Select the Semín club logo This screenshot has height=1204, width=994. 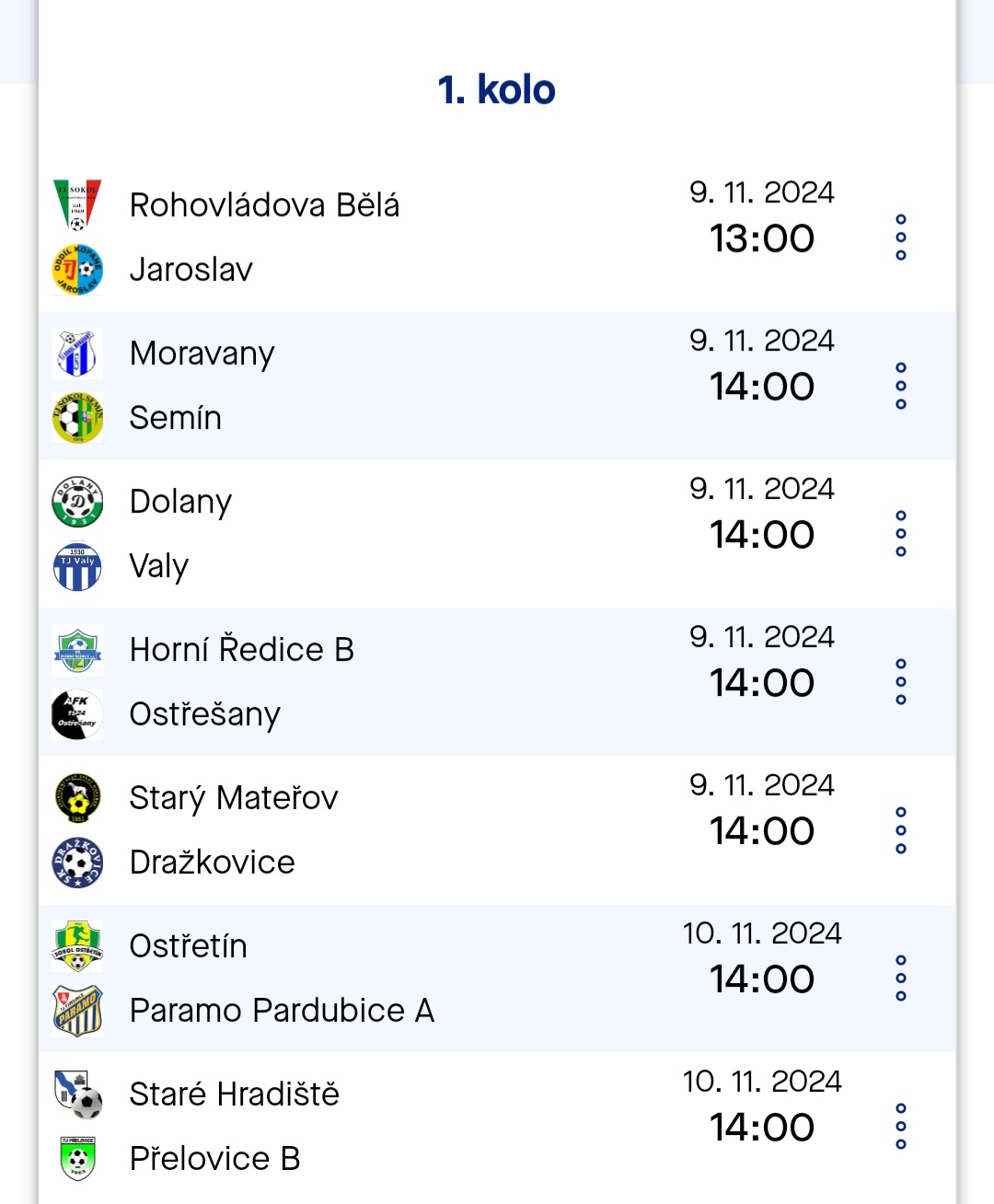tap(77, 418)
